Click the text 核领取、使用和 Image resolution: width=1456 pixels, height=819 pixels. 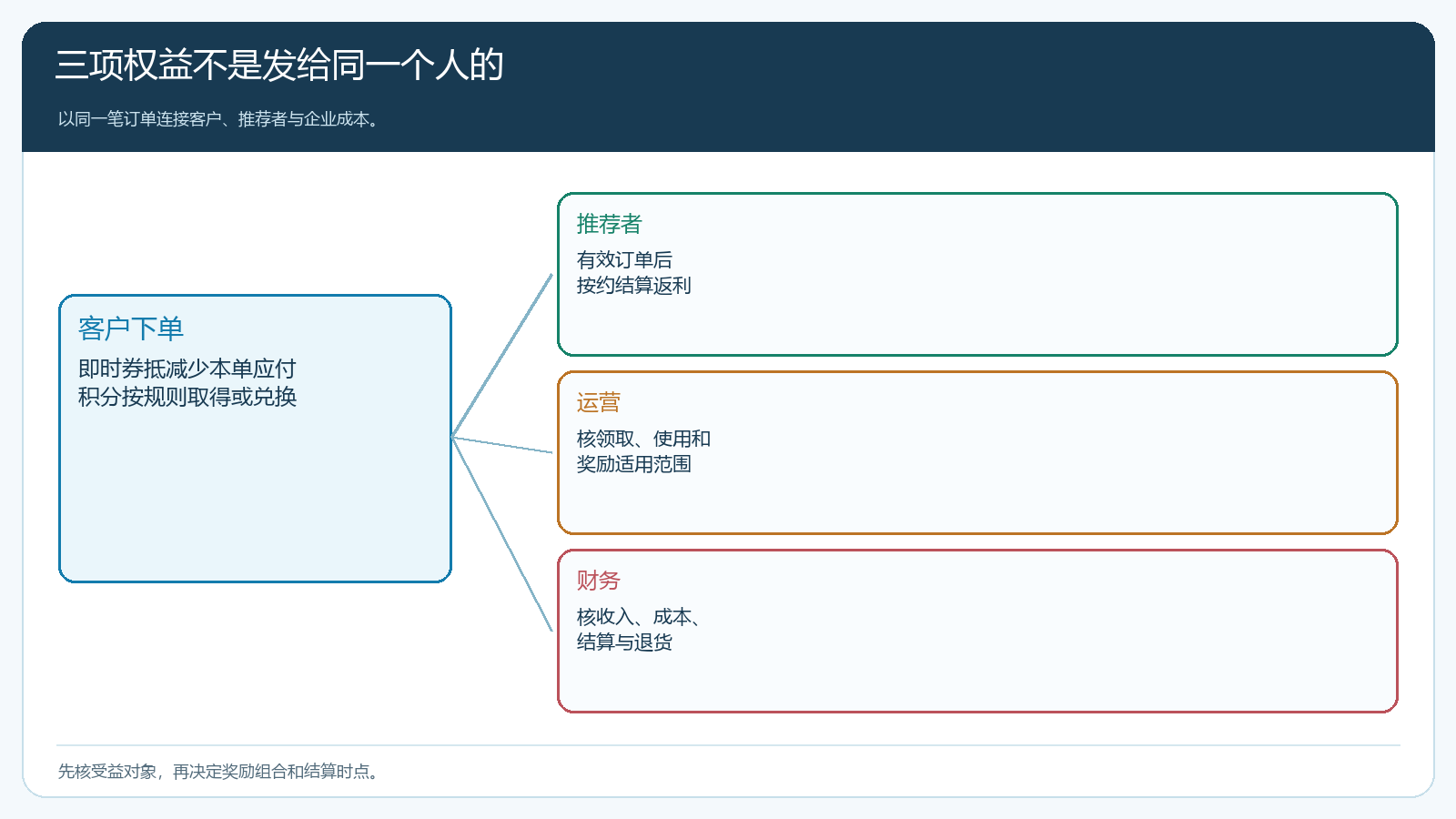tap(643, 439)
